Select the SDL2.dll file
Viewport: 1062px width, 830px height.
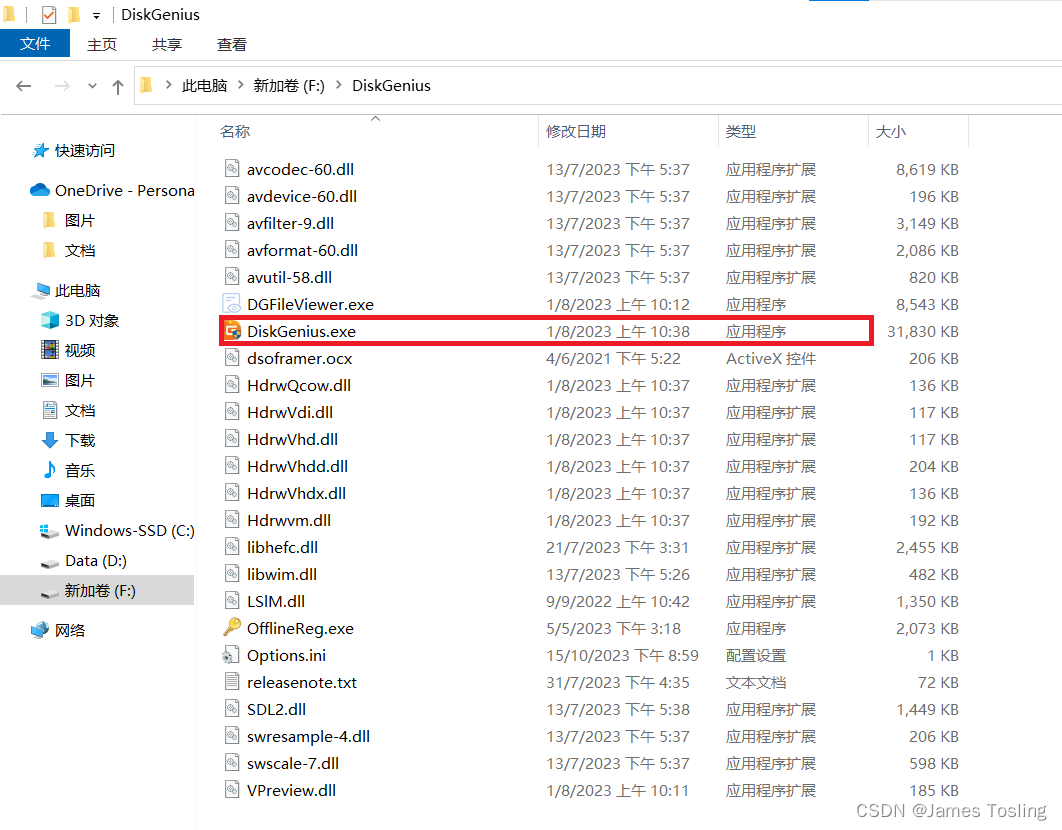(276, 709)
